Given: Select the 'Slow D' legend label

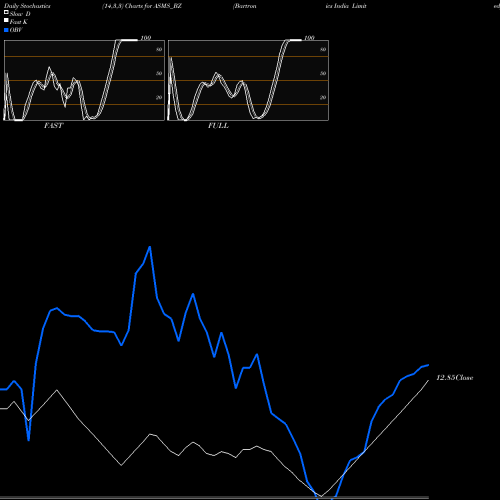Looking at the screenshot, I should click(20, 14).
